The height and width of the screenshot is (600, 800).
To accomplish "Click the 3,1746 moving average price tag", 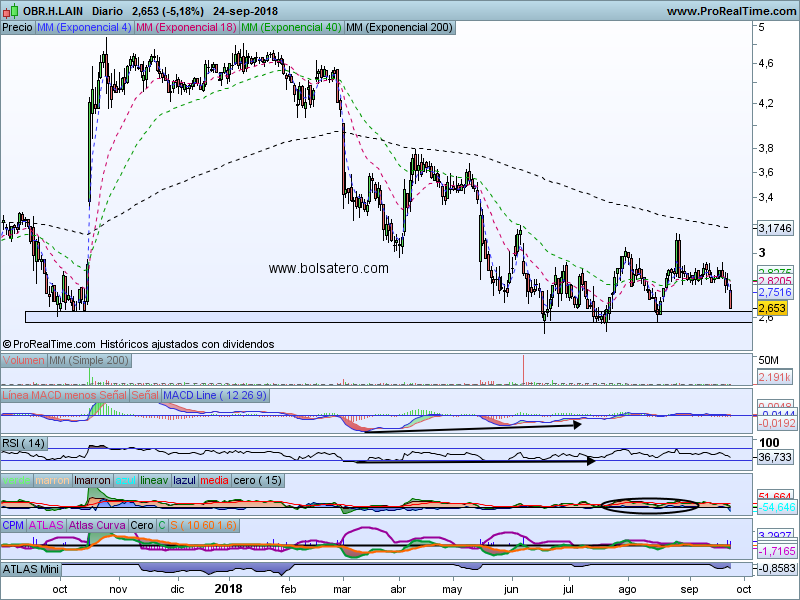I will (774, 228).
